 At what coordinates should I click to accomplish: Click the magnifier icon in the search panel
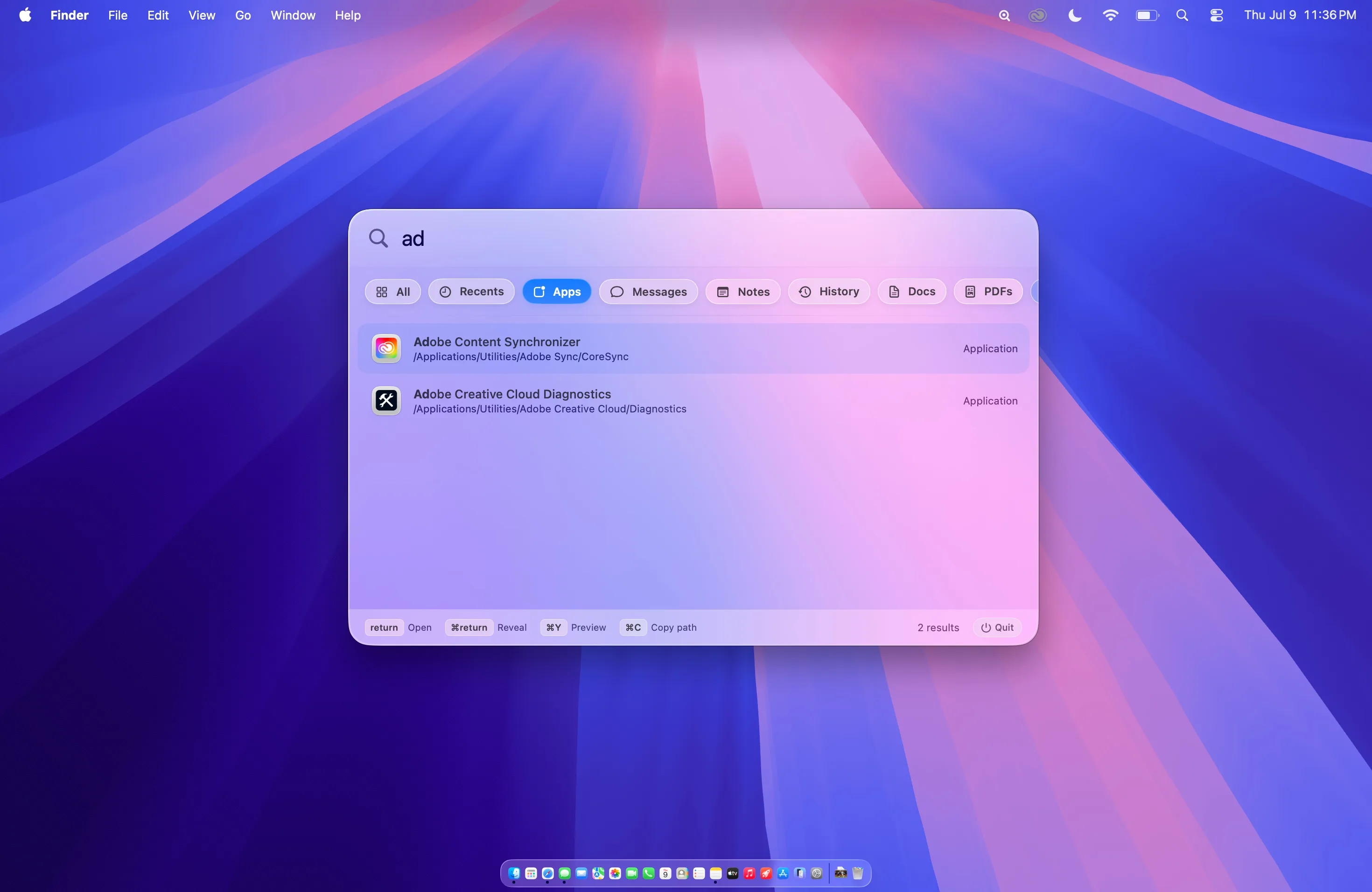pos(378,238)
